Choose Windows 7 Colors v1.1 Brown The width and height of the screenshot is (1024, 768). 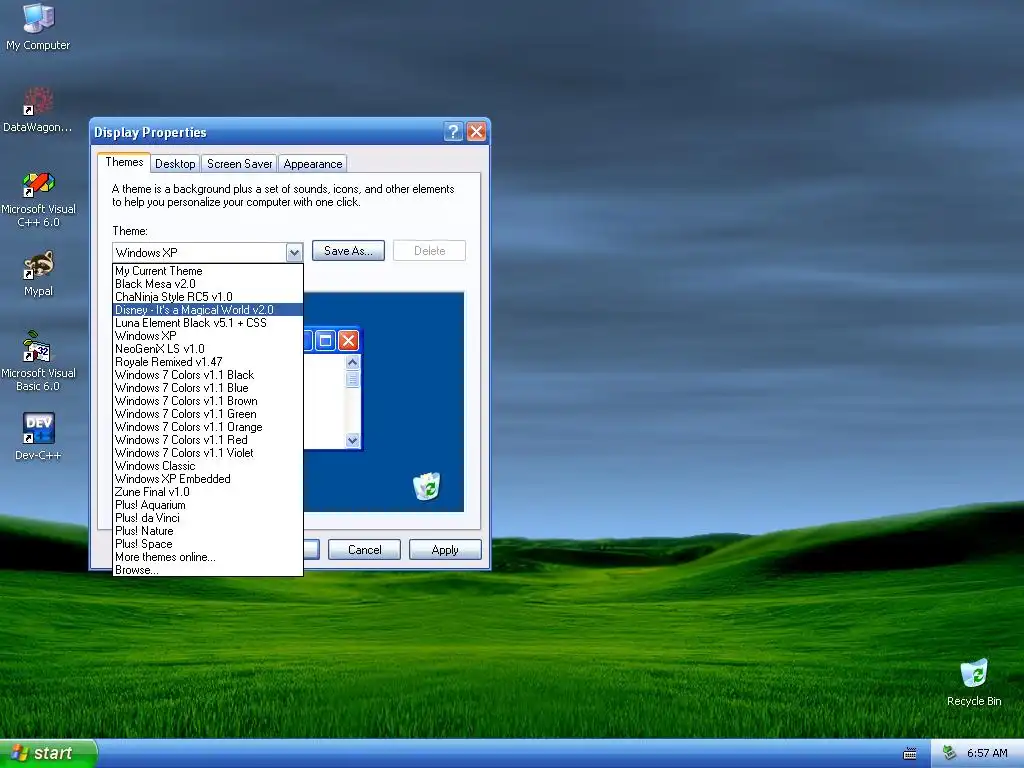coord(208,401)
